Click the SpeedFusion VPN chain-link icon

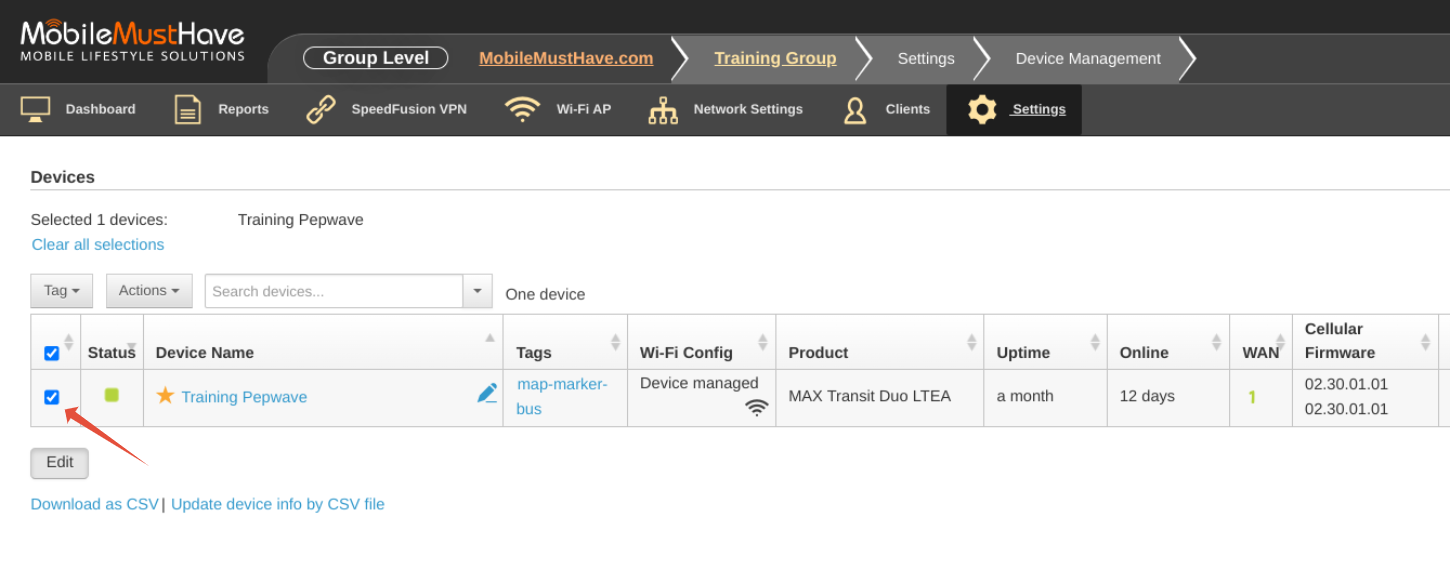point(321,109)
